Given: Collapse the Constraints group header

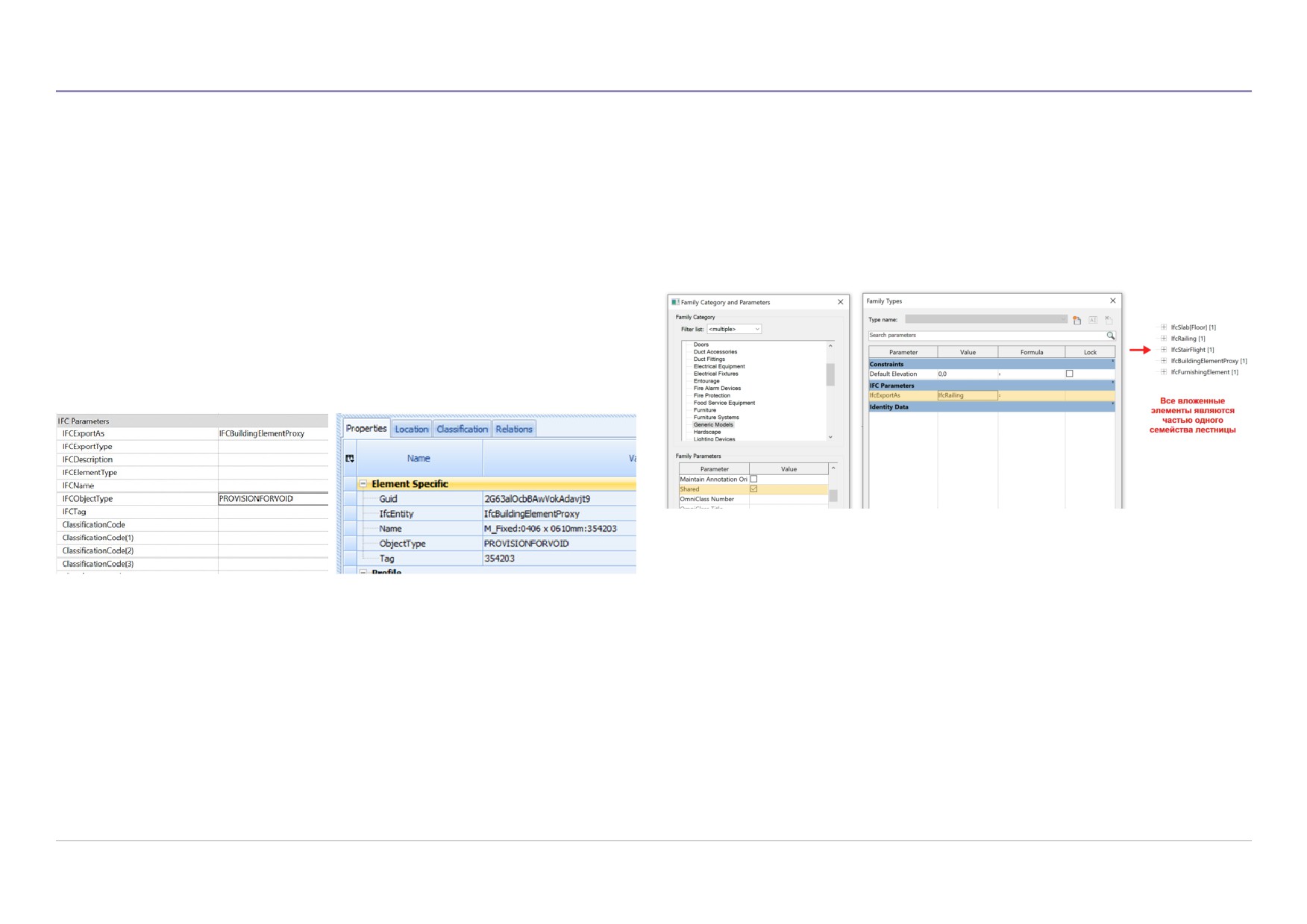Looking at the screenshot, I should tap(991, 364).
